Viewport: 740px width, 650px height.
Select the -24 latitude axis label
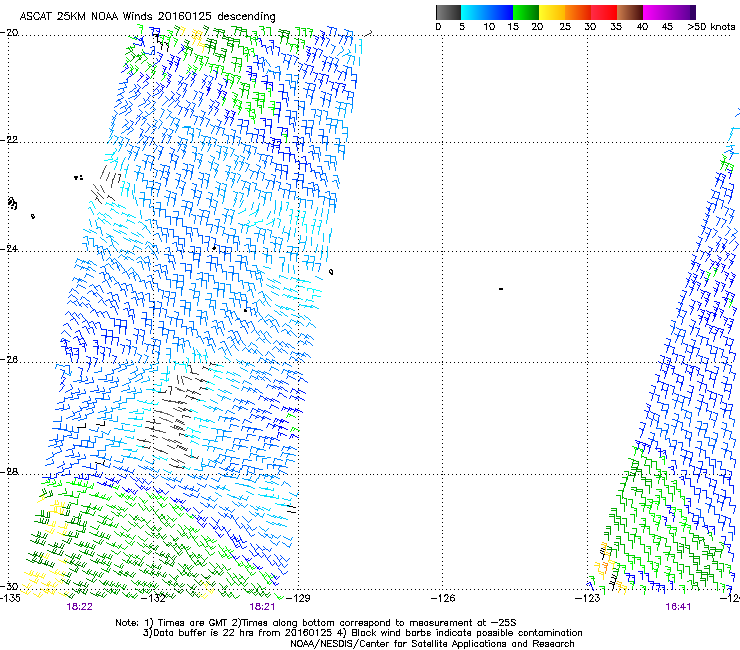9,248
